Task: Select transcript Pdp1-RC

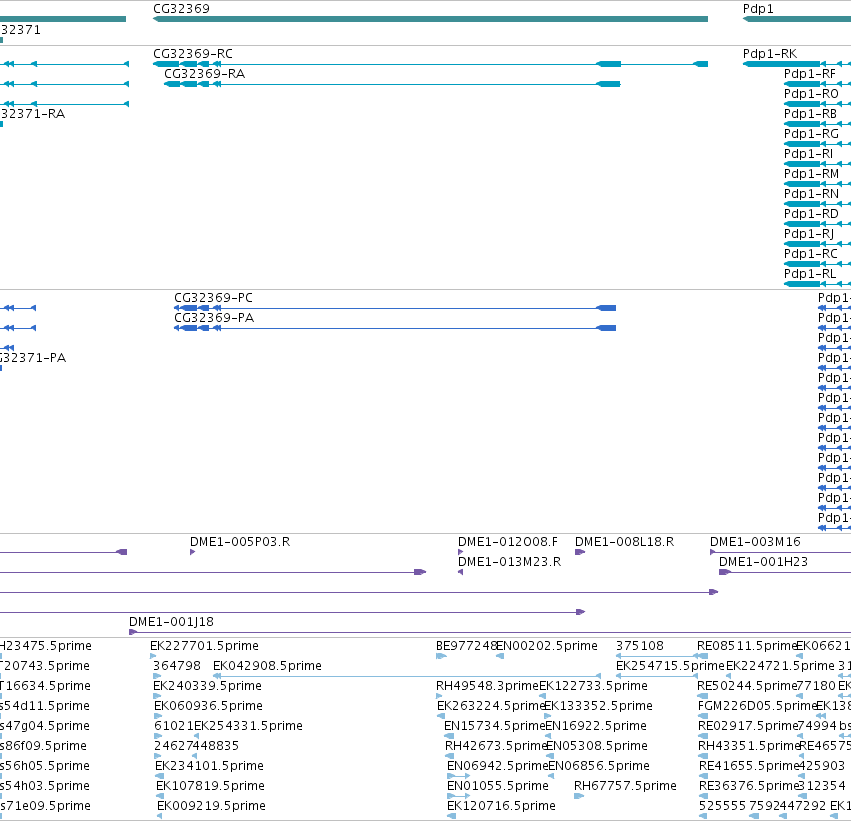Action: click(811, 254)
